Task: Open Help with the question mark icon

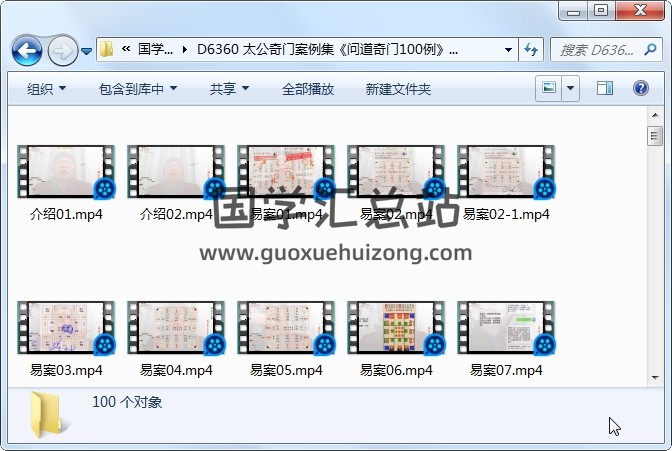Action: [641, 88]
